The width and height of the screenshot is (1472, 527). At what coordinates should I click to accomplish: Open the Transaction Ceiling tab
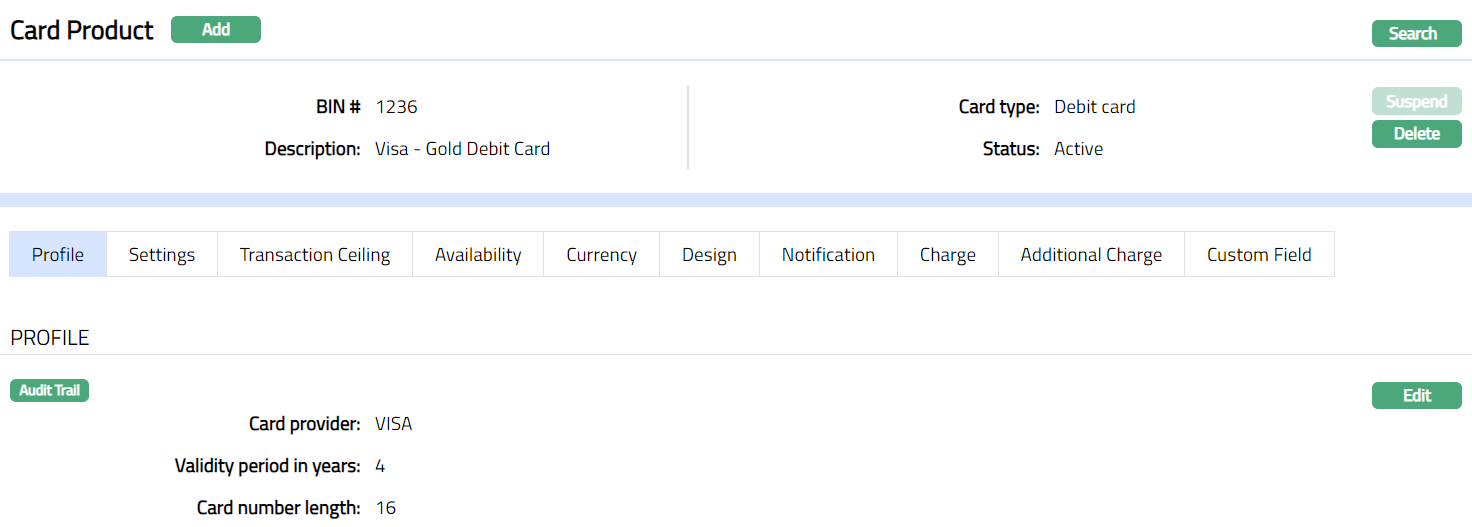coord(315,255)
